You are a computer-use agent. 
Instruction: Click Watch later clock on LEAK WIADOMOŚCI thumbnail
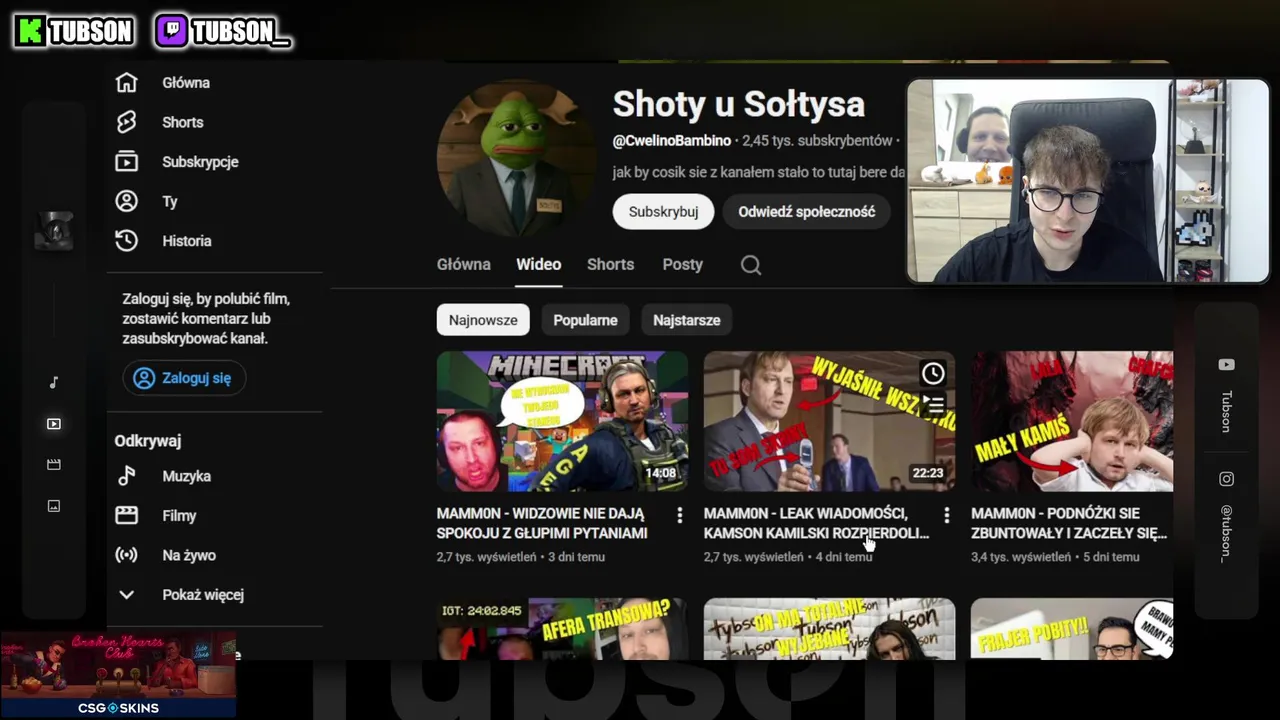tap(932, 373)
